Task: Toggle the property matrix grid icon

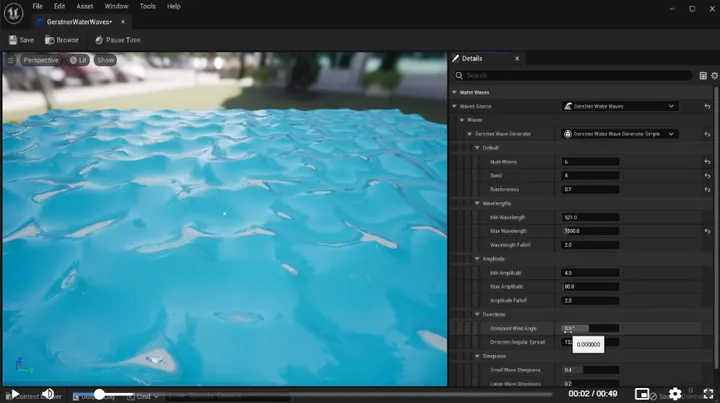Action: 703,75
